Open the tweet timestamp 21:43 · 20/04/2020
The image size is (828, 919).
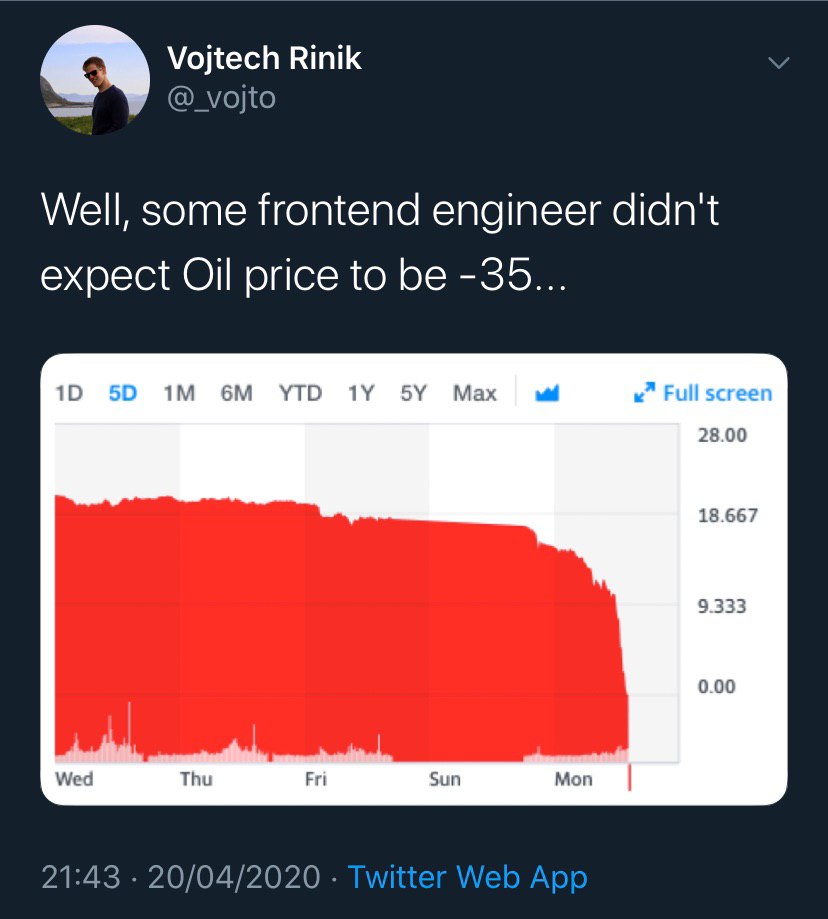(x=185, y=877)
